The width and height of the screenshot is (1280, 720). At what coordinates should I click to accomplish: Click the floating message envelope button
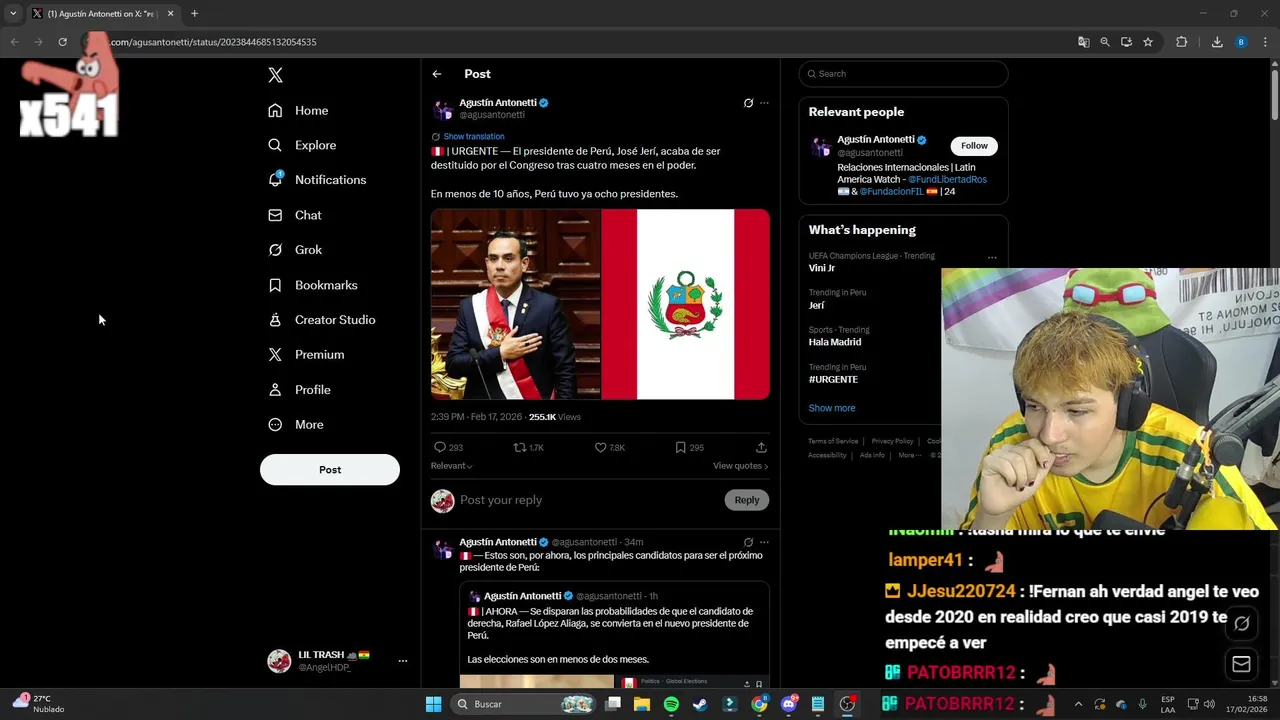coord(1241,664)
